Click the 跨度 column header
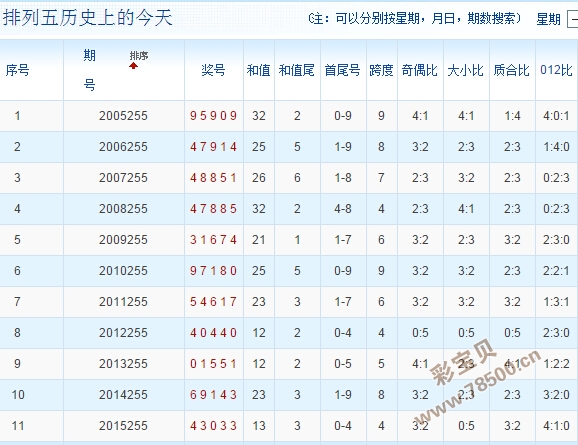The width and height of the screenshot is (578, 445). [382, 70]
